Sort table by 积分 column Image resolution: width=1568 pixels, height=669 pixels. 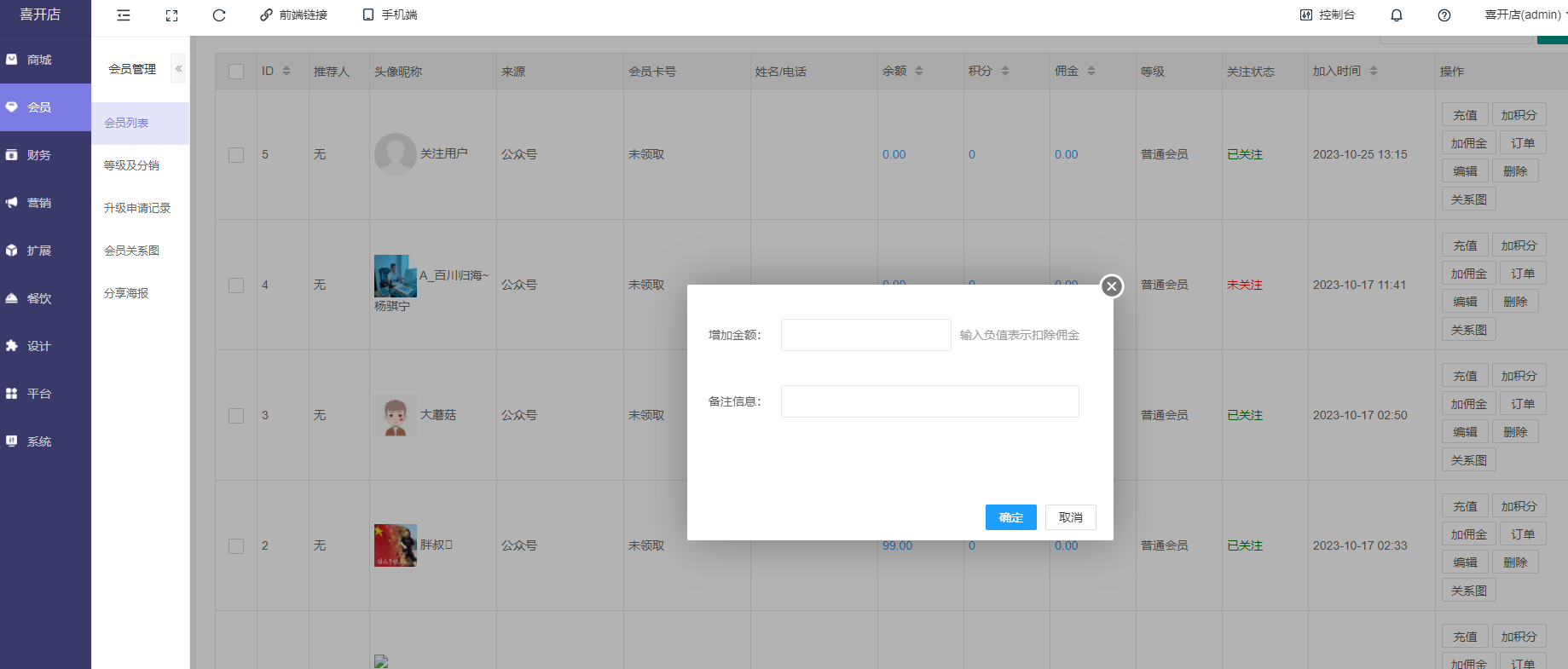tap(1005, 72)
